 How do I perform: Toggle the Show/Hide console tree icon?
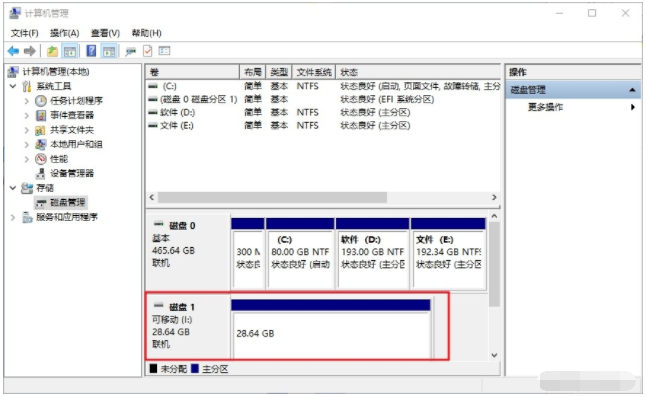click(70, 51)
